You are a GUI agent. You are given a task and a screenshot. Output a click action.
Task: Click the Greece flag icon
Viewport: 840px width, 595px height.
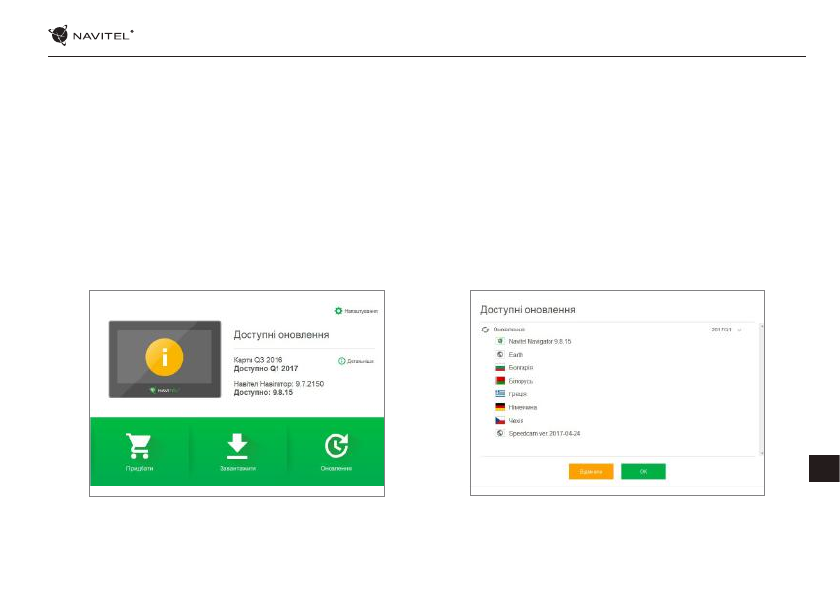coord(500,394)
